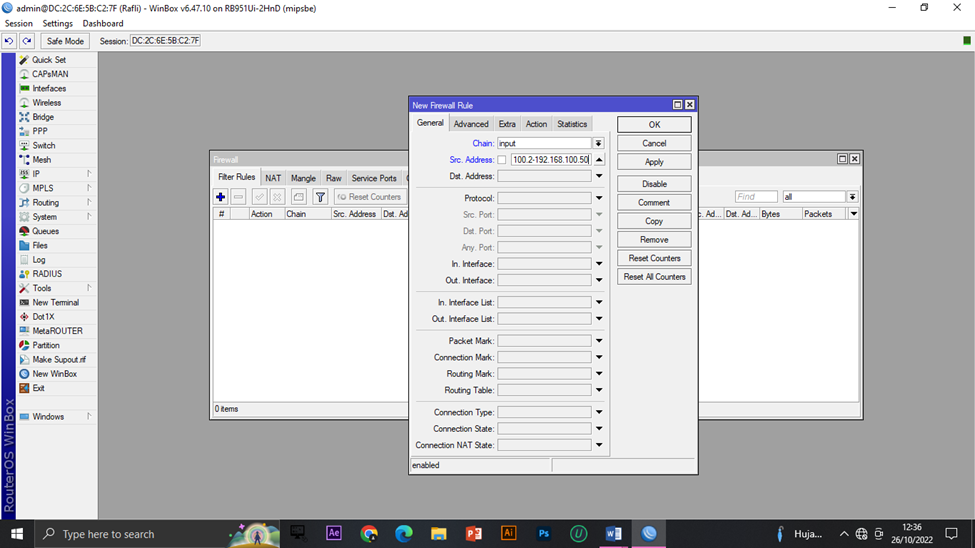Screen dimensions: 975x548
Task: Switch to Action tab
Action: [x=536, y=124]
